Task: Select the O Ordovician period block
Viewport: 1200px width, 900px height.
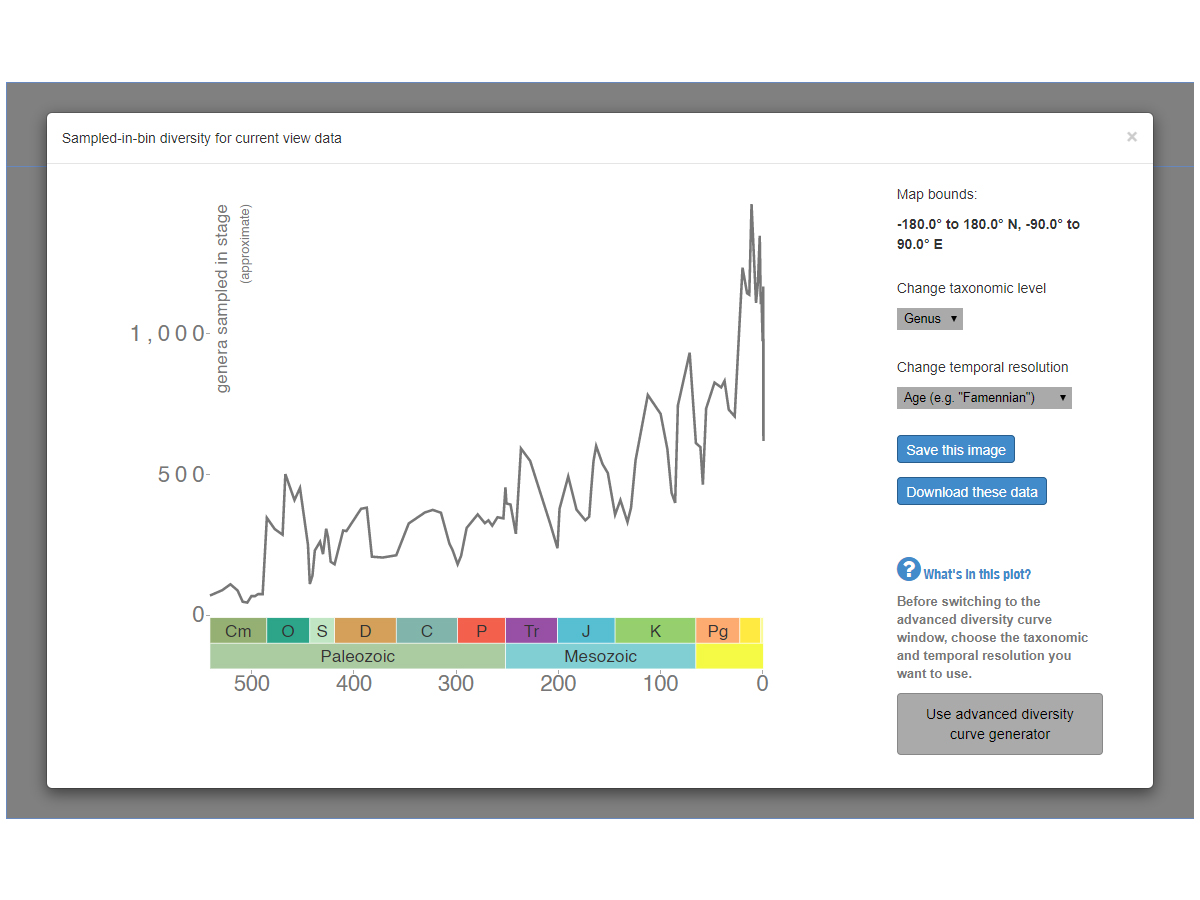Action: pos(288,631)
